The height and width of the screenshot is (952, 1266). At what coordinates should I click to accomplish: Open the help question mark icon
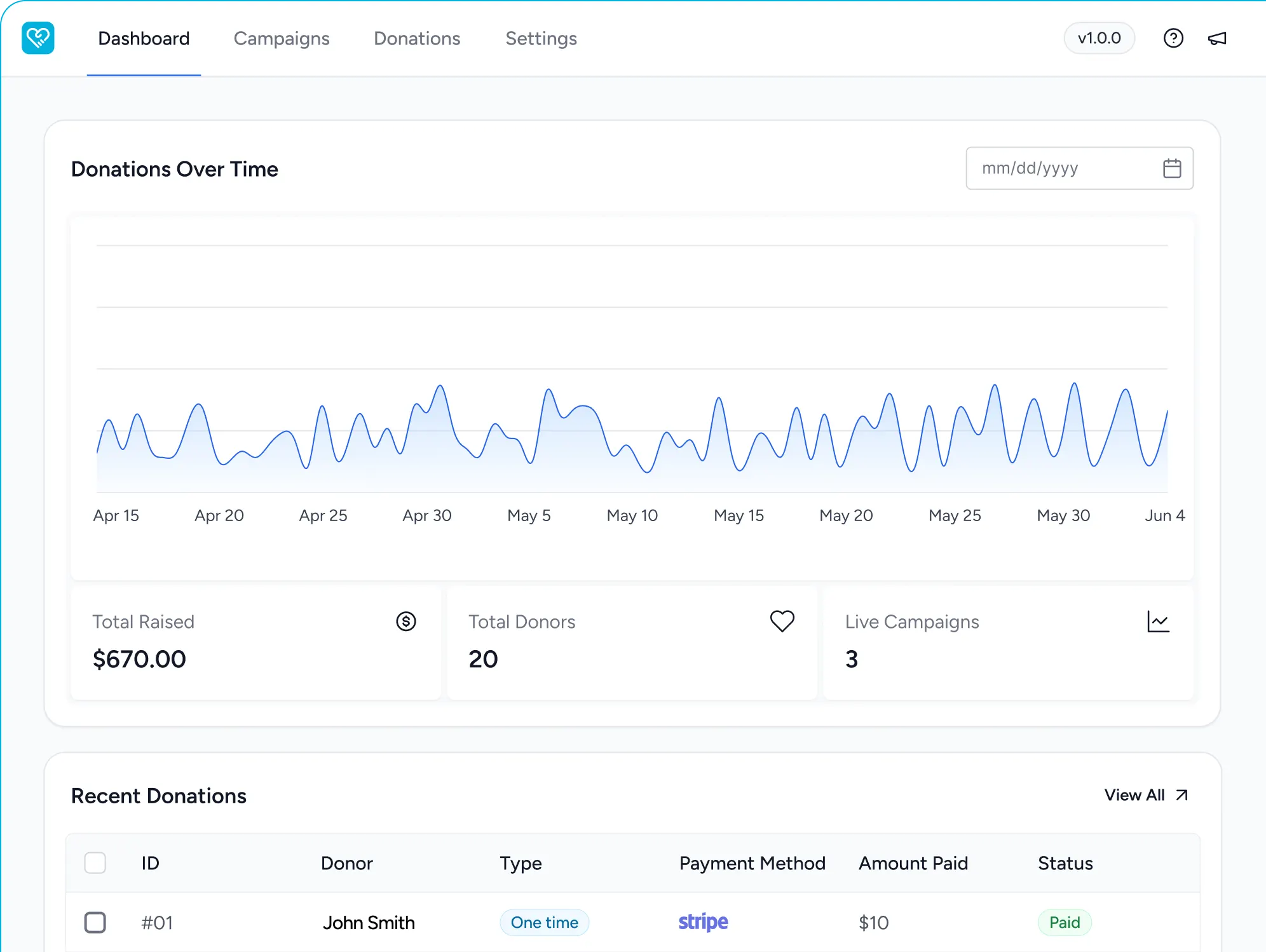click(1173, 38)
